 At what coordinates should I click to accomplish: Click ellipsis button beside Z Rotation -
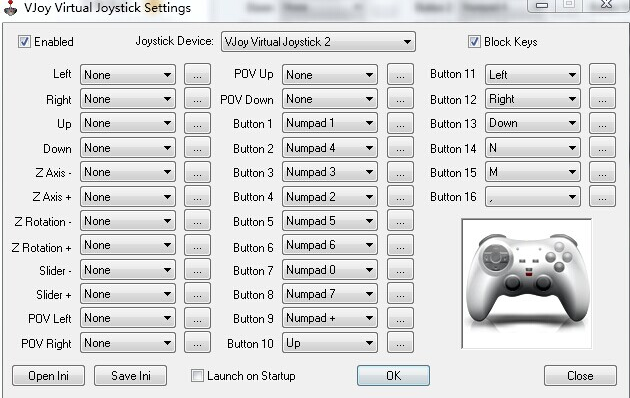pos(197,221)
